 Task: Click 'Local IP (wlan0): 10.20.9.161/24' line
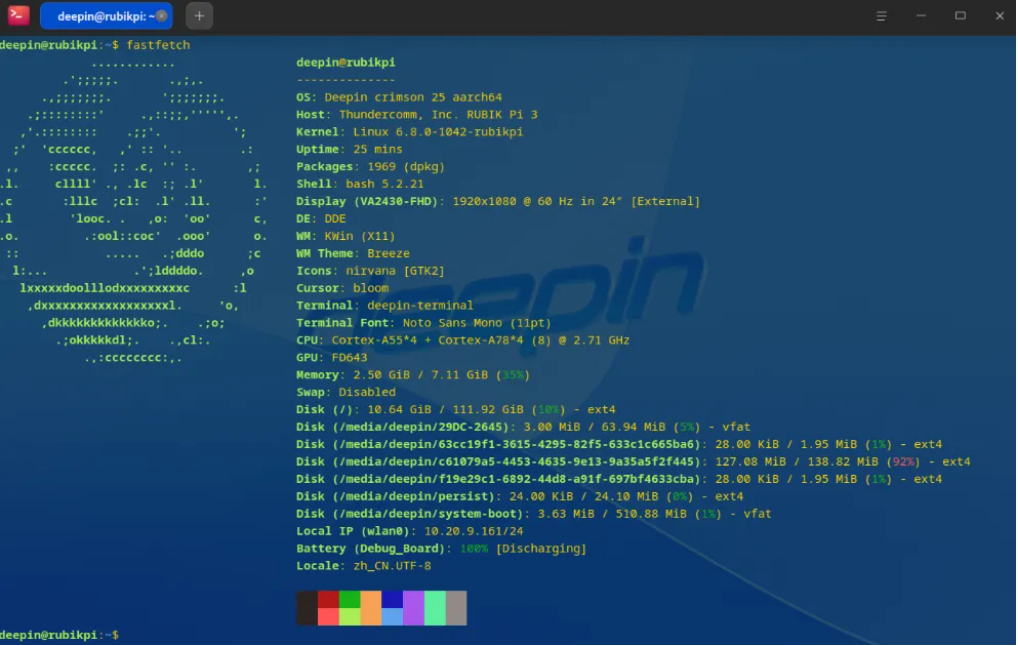tap(410, 531)
